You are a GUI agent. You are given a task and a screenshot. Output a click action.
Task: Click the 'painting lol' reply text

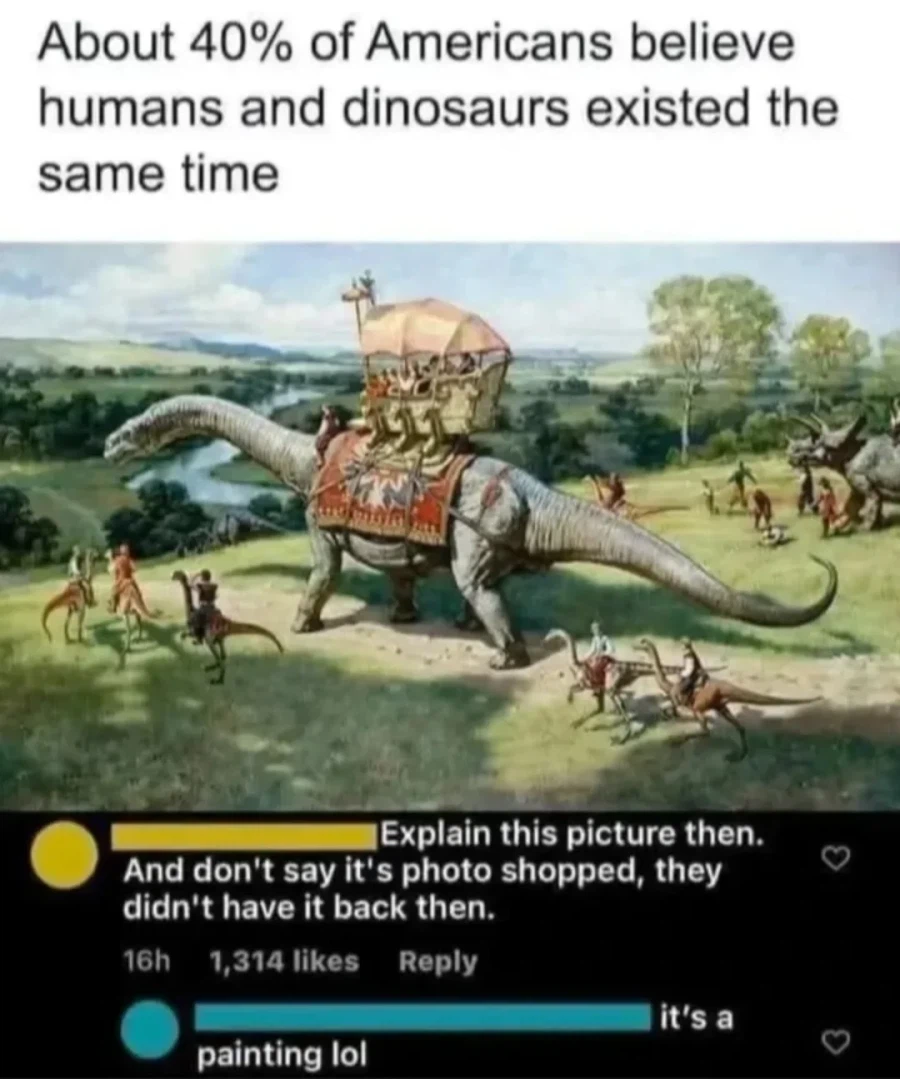click(282, 1054)
